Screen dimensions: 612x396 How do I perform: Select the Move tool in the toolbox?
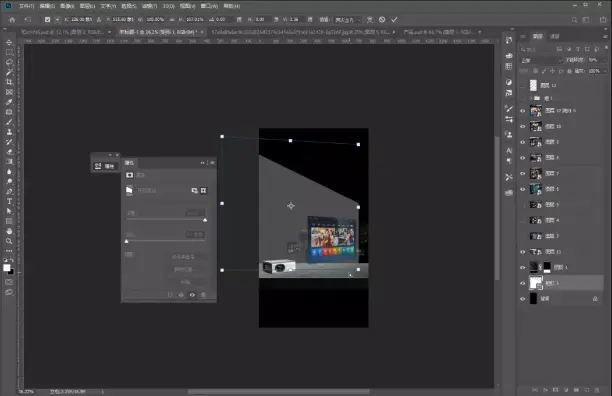(x=9, y=42)
